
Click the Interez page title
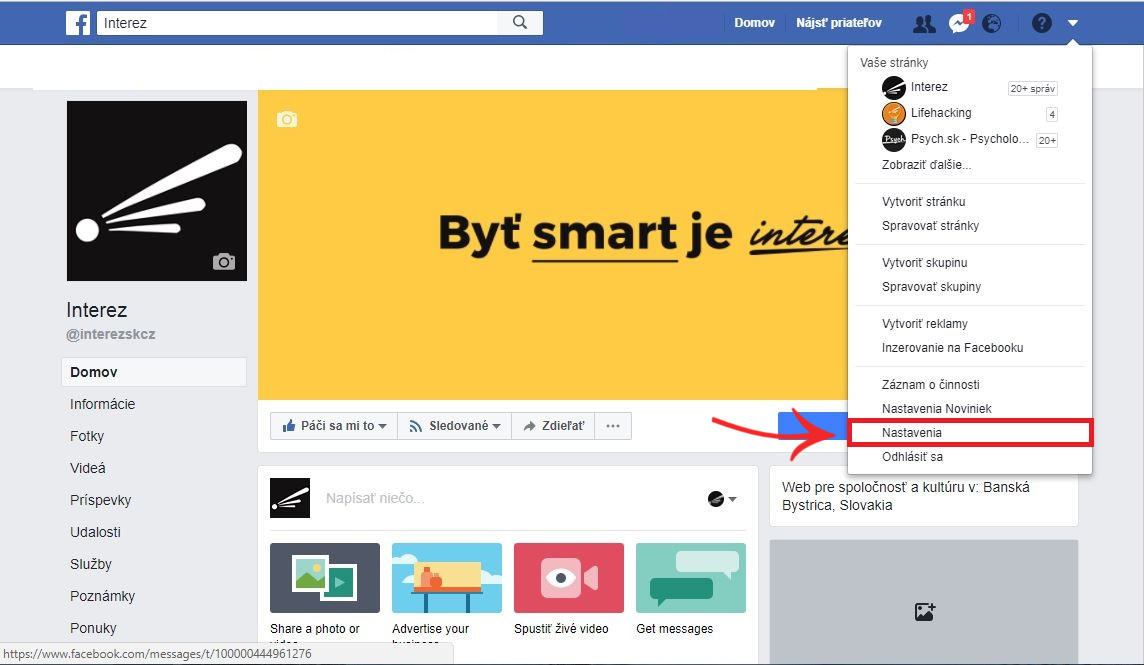[96, 310]
